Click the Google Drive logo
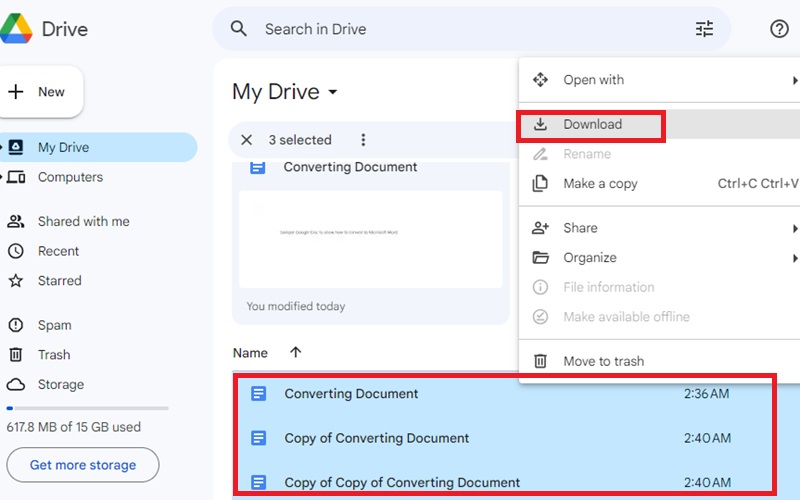This screenshot has height=500, width=800. pos(16,29)
